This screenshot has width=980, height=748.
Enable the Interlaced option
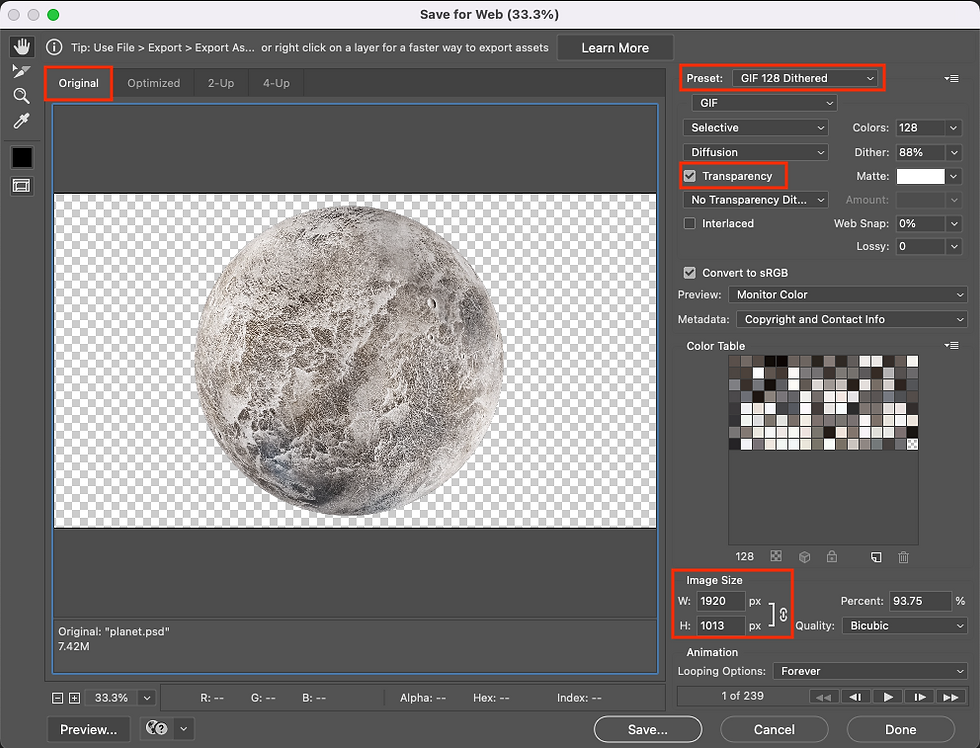[x=689, y=223]
